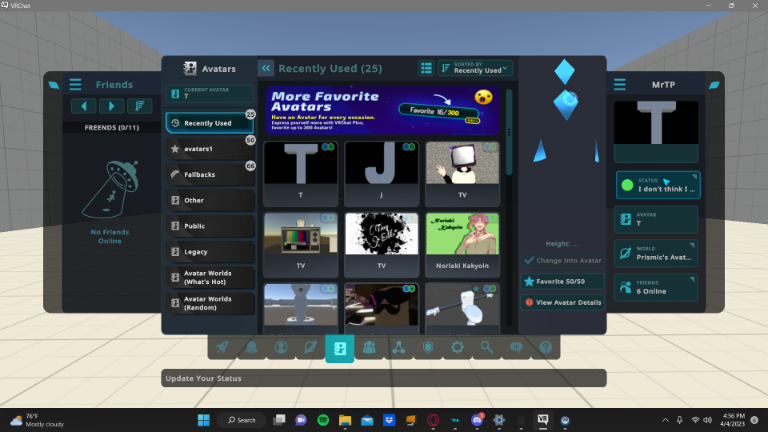This screenshot has height=432, width=768.
Task: Open the Worlds planet icon
Action: [310, 347]
